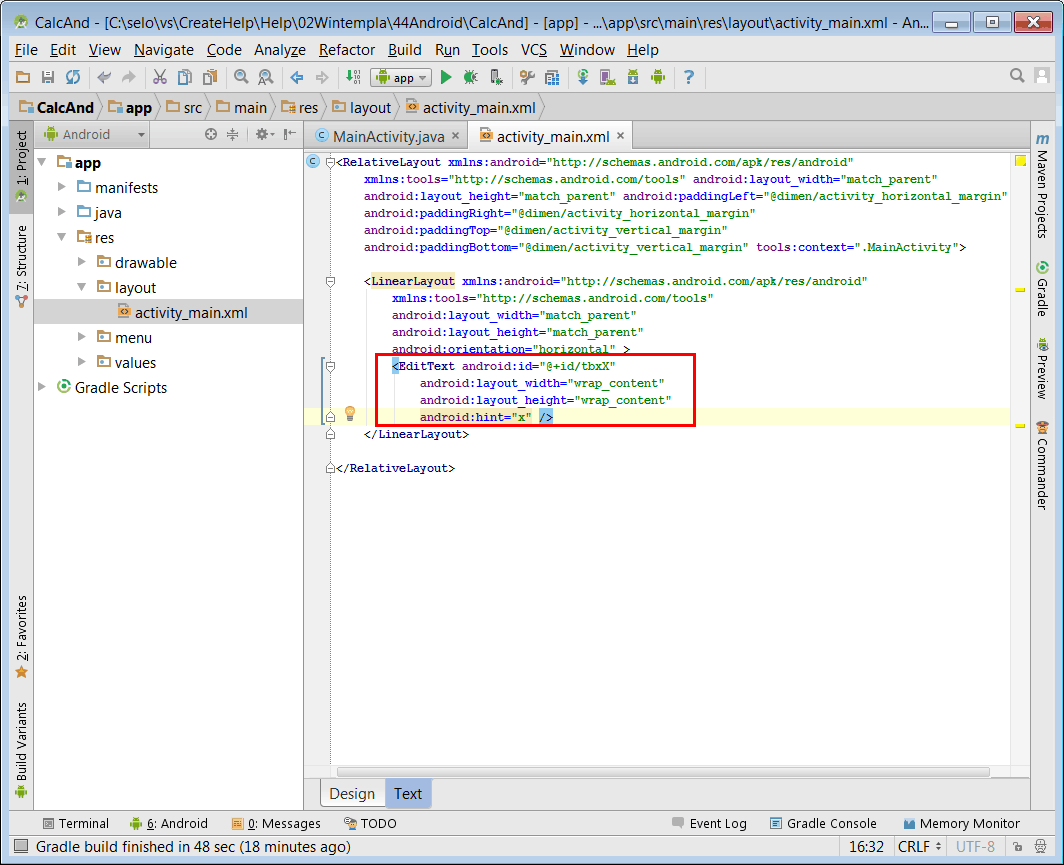Toggle Maven Projects side panel
This screenshot has height=865, width=1064.
pos(1042,185)
